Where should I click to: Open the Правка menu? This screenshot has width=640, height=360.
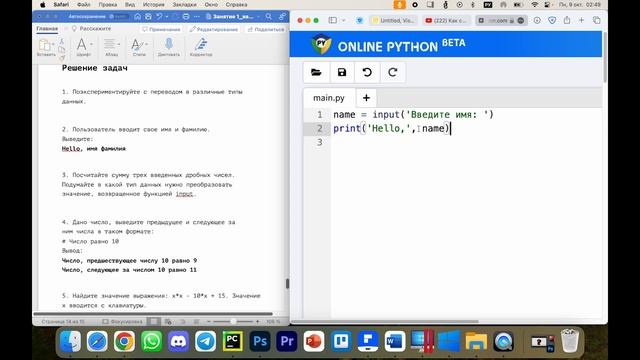pos(108,4)
